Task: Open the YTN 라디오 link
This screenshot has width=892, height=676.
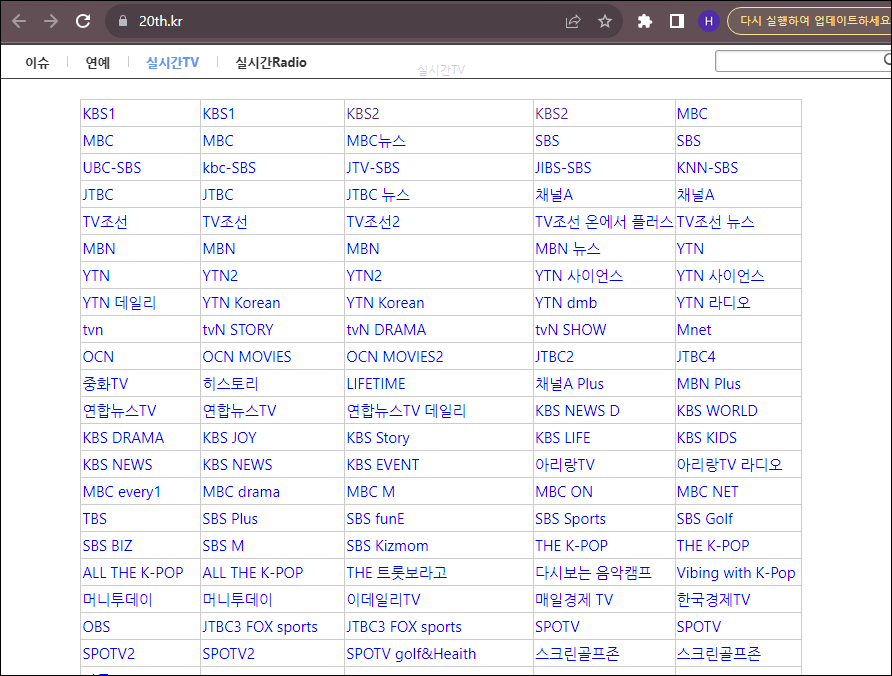Action: coord(713,303)
